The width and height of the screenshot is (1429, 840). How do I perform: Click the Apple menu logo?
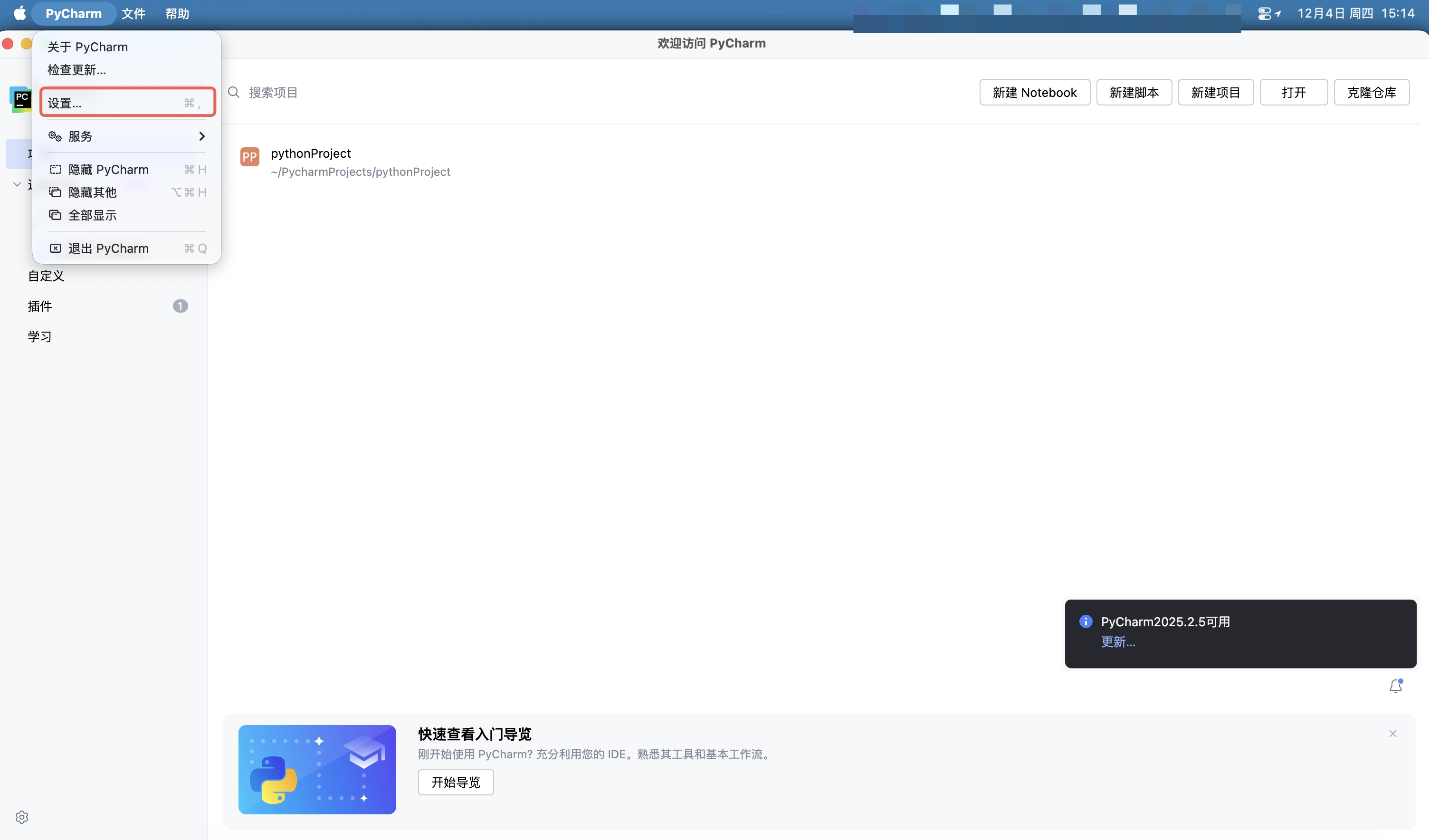[20, 13]
